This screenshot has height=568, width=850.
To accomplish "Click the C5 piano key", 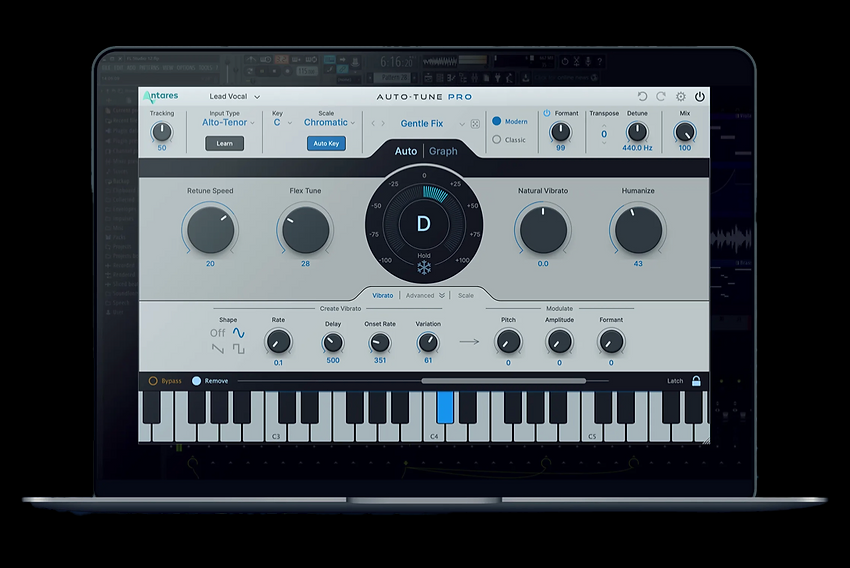I will [592, 433].
